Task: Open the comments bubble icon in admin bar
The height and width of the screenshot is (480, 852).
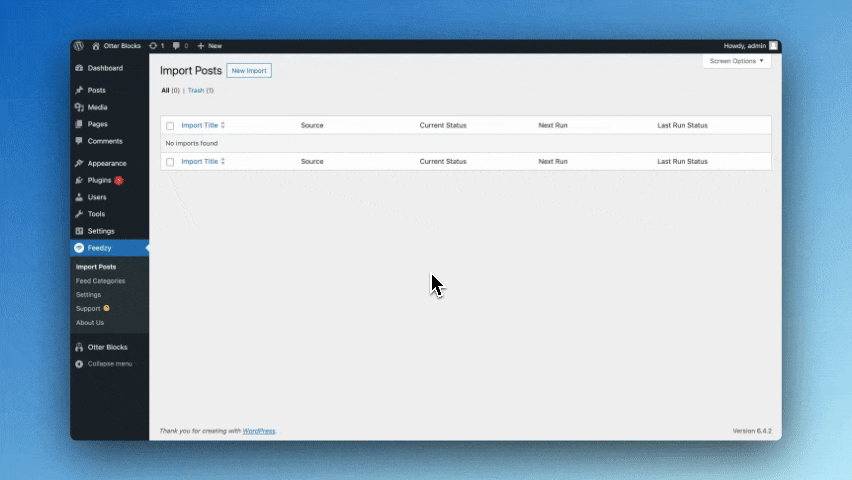Action: [176, 46]
